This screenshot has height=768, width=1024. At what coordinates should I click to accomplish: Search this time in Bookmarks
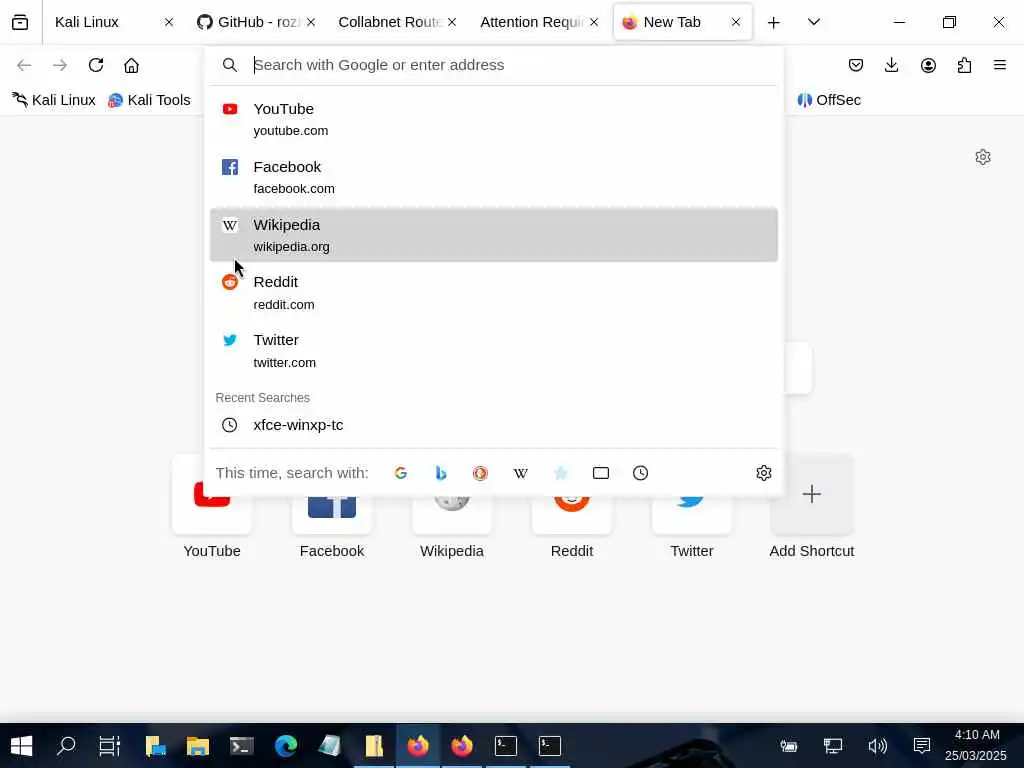(560, 473)
